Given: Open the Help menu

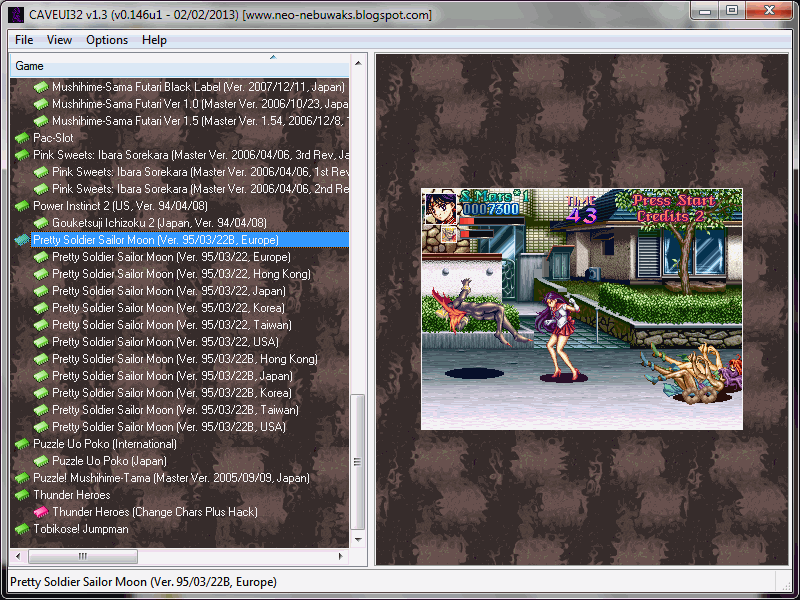Looking at the screenshot, I should point(154,40).
